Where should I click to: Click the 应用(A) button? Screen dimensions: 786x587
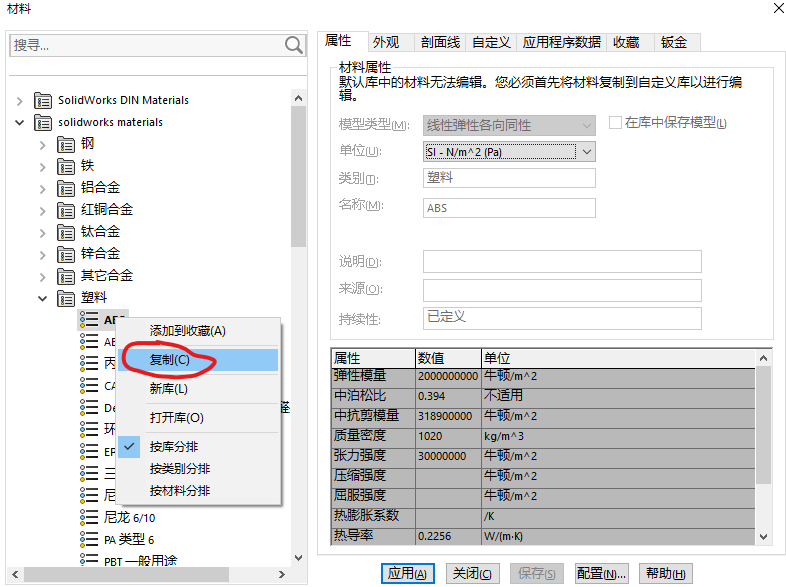(x=408, y=573)
